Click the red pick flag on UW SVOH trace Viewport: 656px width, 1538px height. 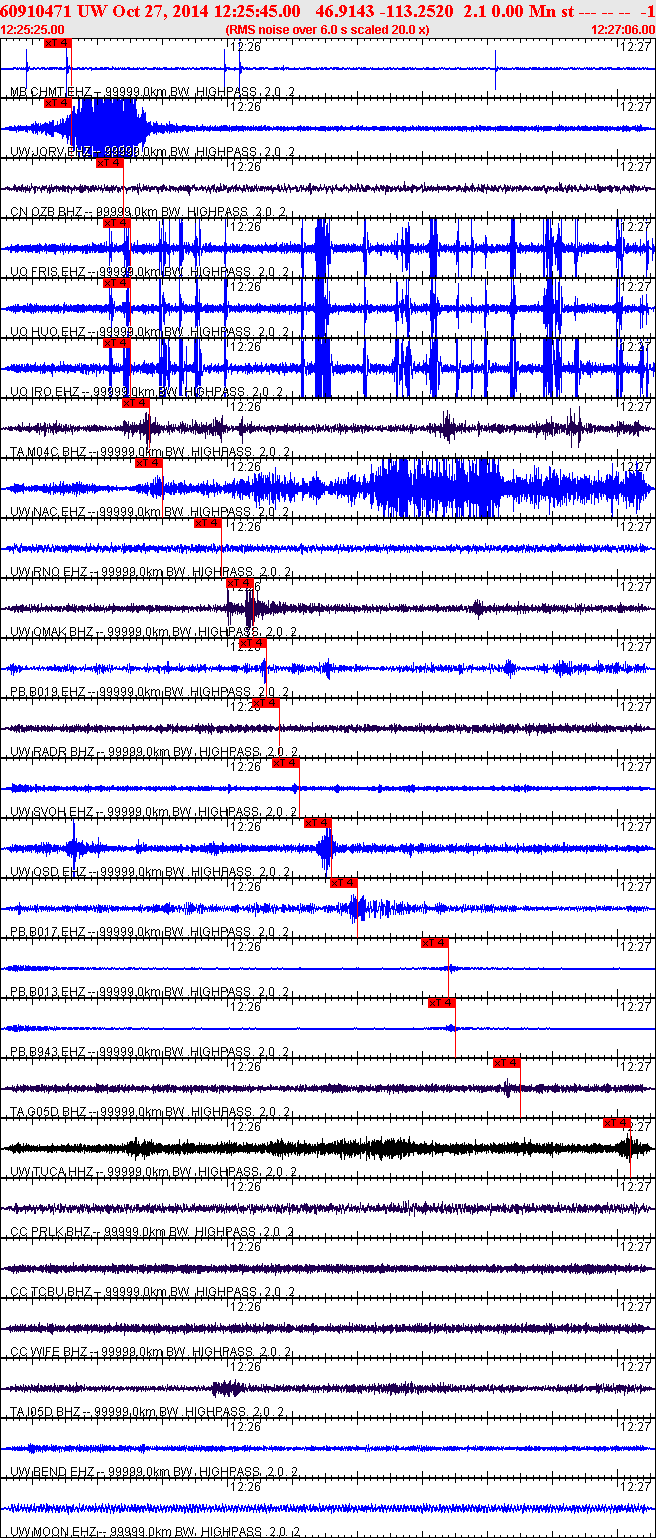tap(285, 763)
